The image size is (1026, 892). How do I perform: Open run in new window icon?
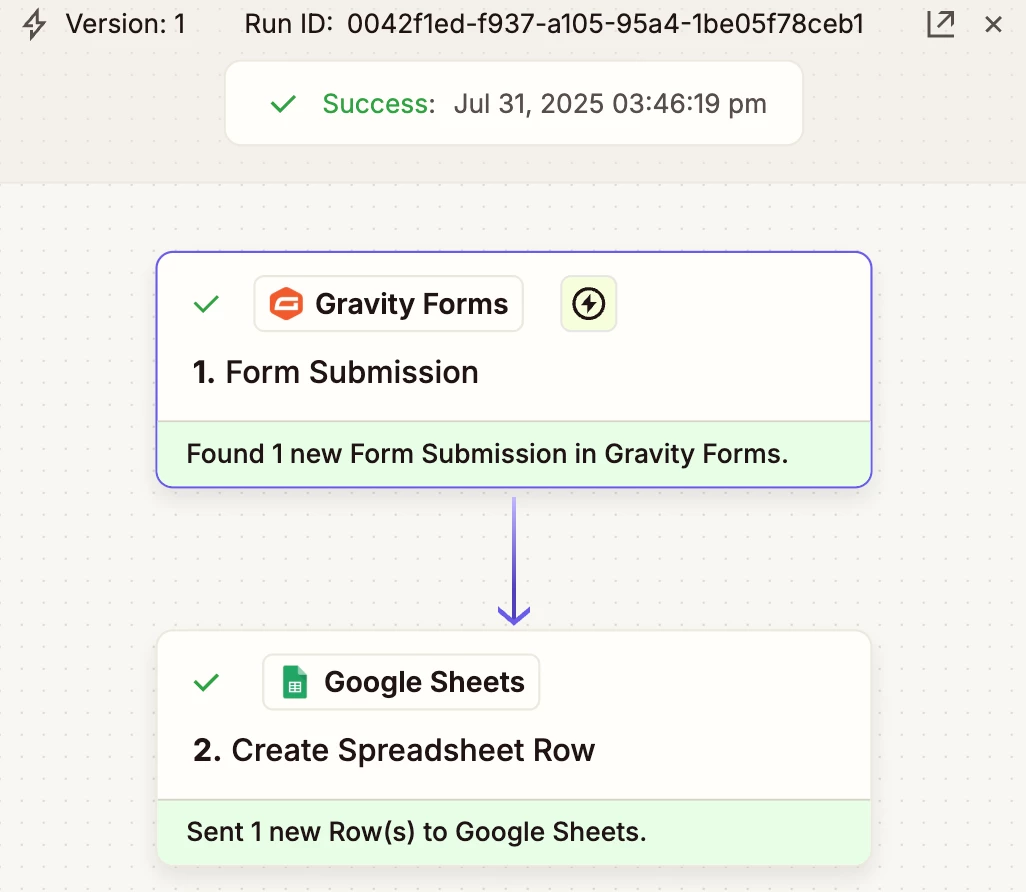[940, 25]
